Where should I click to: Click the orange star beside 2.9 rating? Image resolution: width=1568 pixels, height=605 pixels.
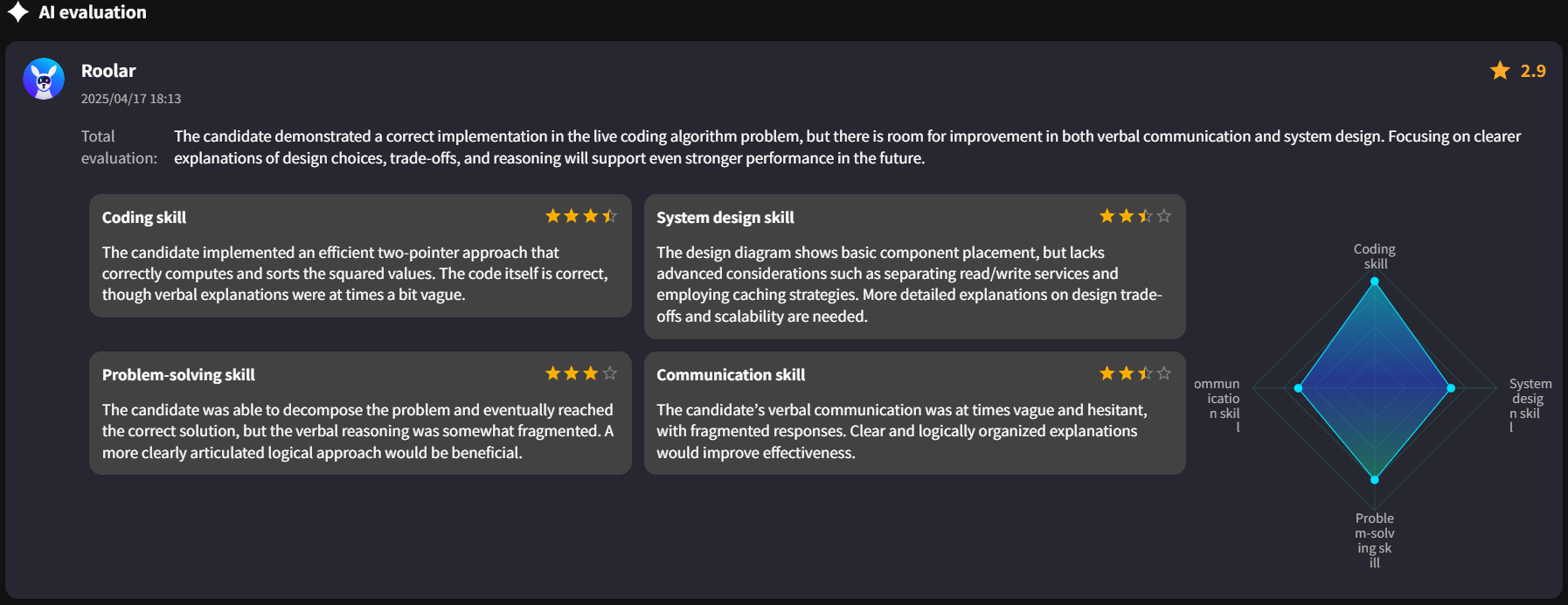click(x=1500, y=70)
